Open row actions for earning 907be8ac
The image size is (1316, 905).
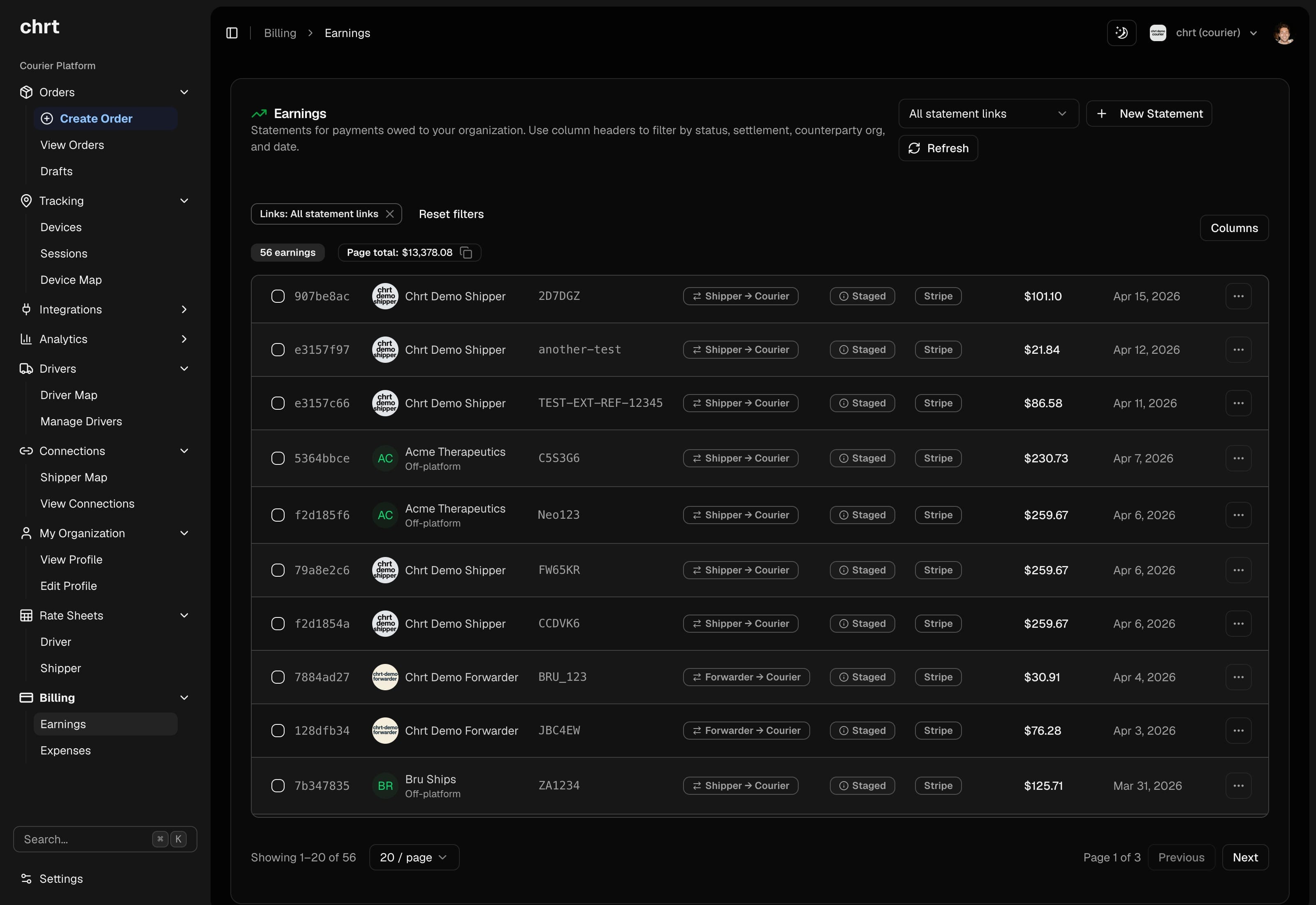(x=1238, y=296)
